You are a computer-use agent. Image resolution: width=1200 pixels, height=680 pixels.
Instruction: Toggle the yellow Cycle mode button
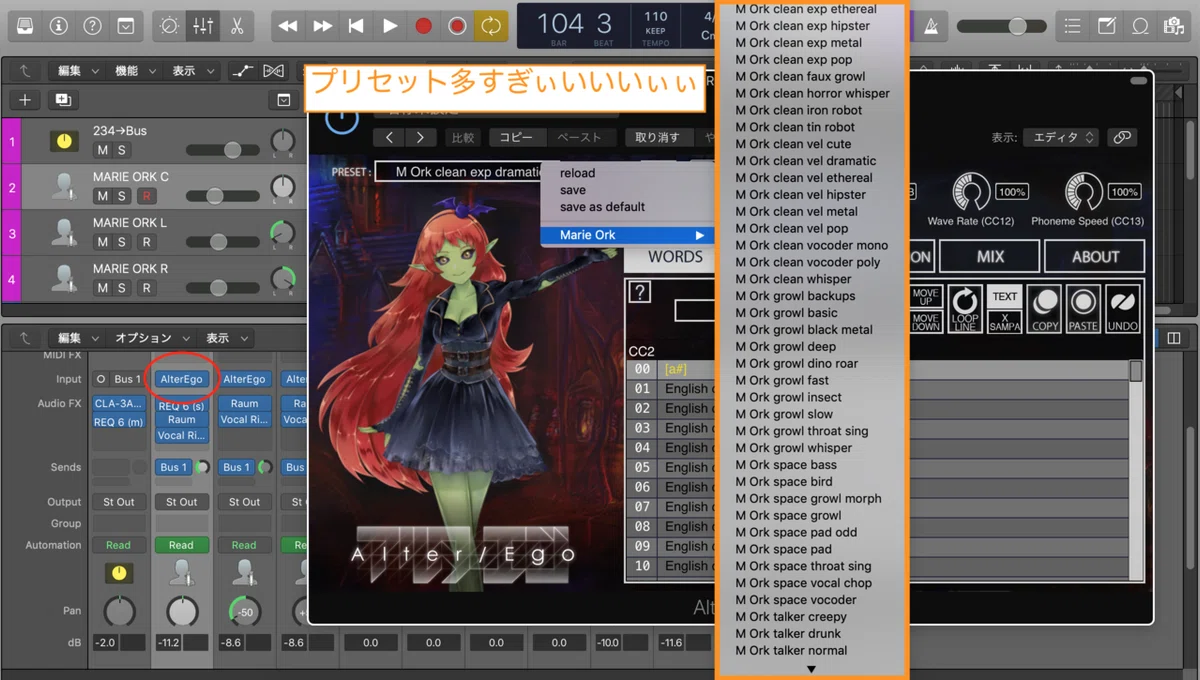491,26
